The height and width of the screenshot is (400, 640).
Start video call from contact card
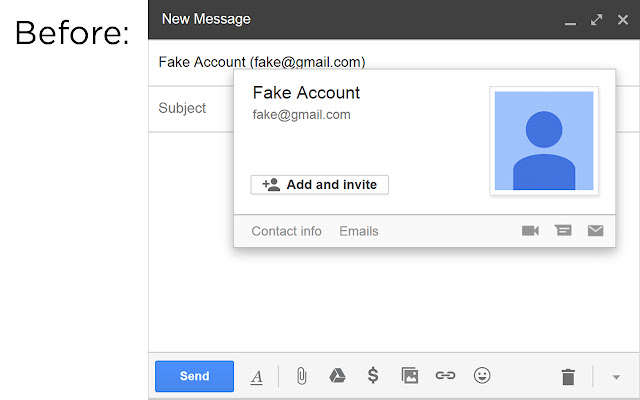(x=530, y=231)
